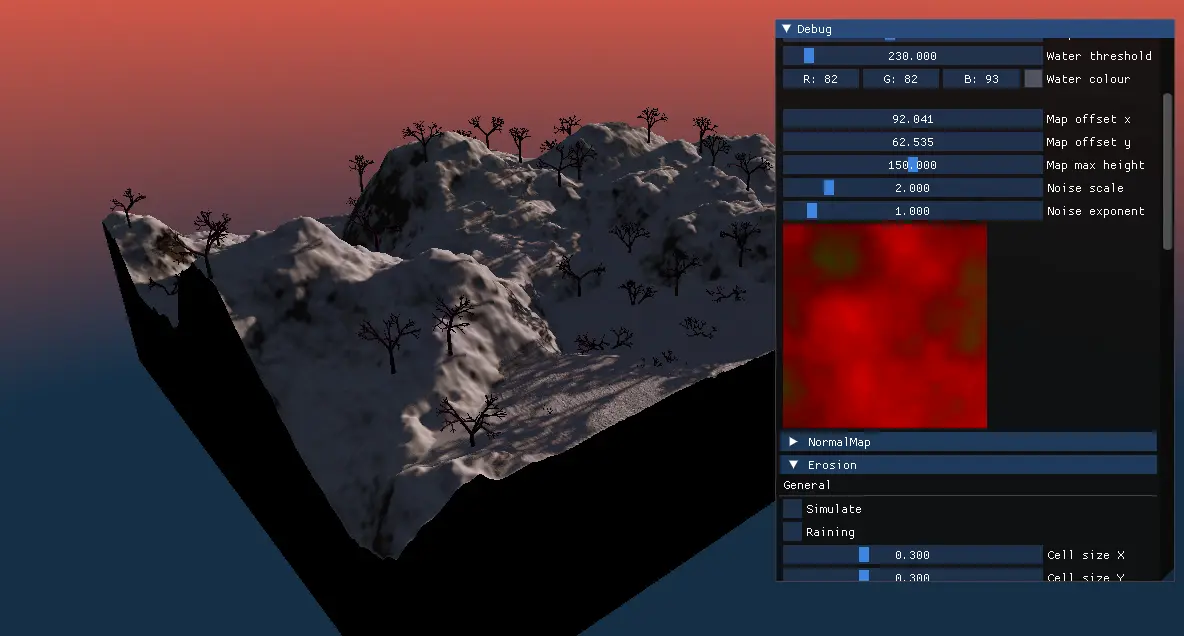Click the Map offset y value field
The width and height of the screenshot is (1184, 636).
click(x=912, y=142)
